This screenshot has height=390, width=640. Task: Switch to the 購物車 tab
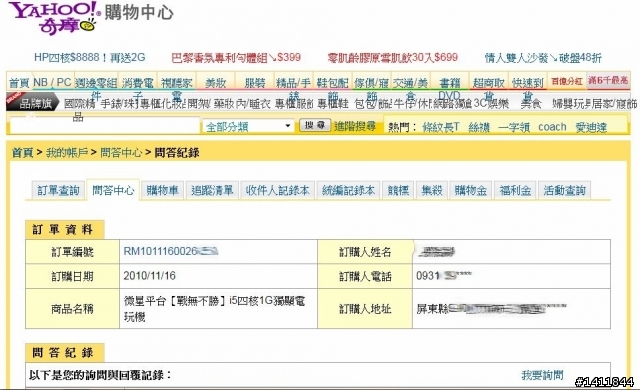(x=162, y=190)
